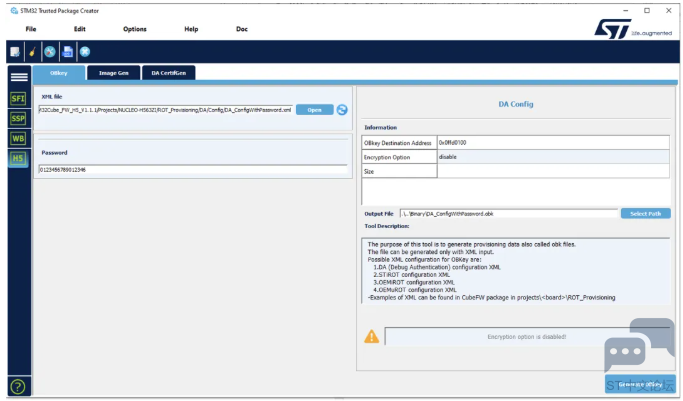Viewport: 683px width, 401px height.
Task: Click the '4.OEMuROT configuration XML' line
Action: click(x=415, y=290)
